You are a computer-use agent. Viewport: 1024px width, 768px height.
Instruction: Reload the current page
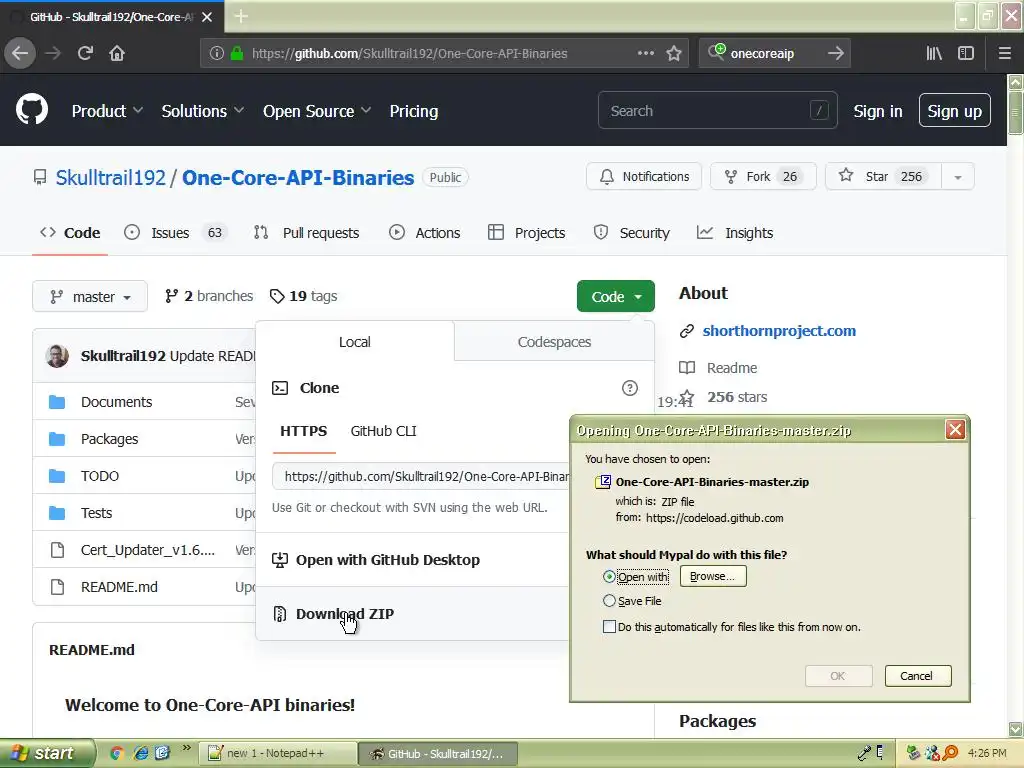(x=85, y=53)
